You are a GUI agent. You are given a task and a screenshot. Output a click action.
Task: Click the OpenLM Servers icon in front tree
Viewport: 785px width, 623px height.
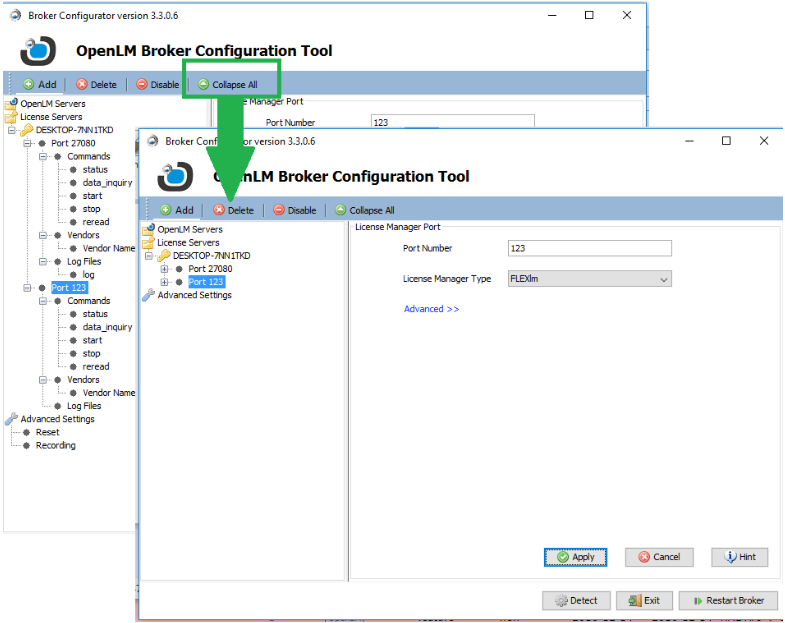149,229
